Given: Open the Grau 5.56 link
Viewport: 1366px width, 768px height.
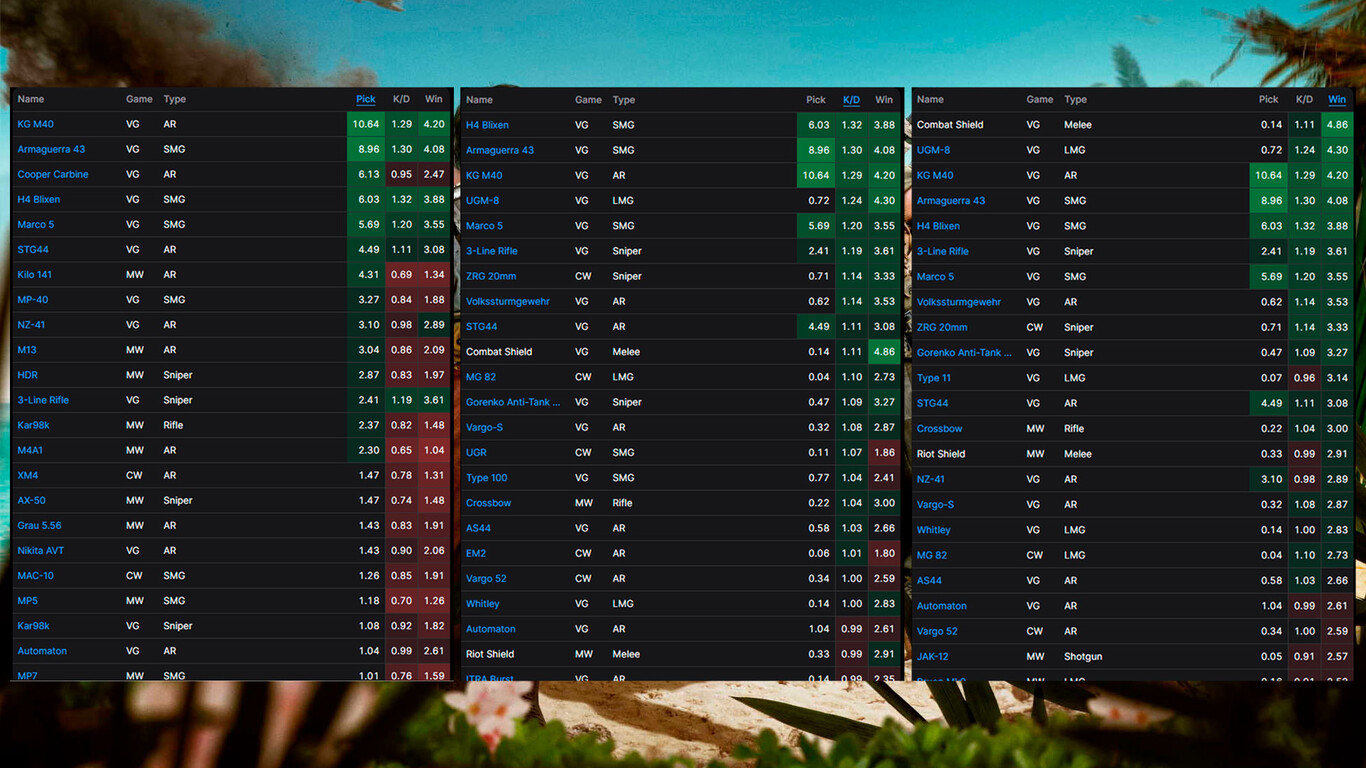Looking at the screenshot, I should (x=39, y=525).
